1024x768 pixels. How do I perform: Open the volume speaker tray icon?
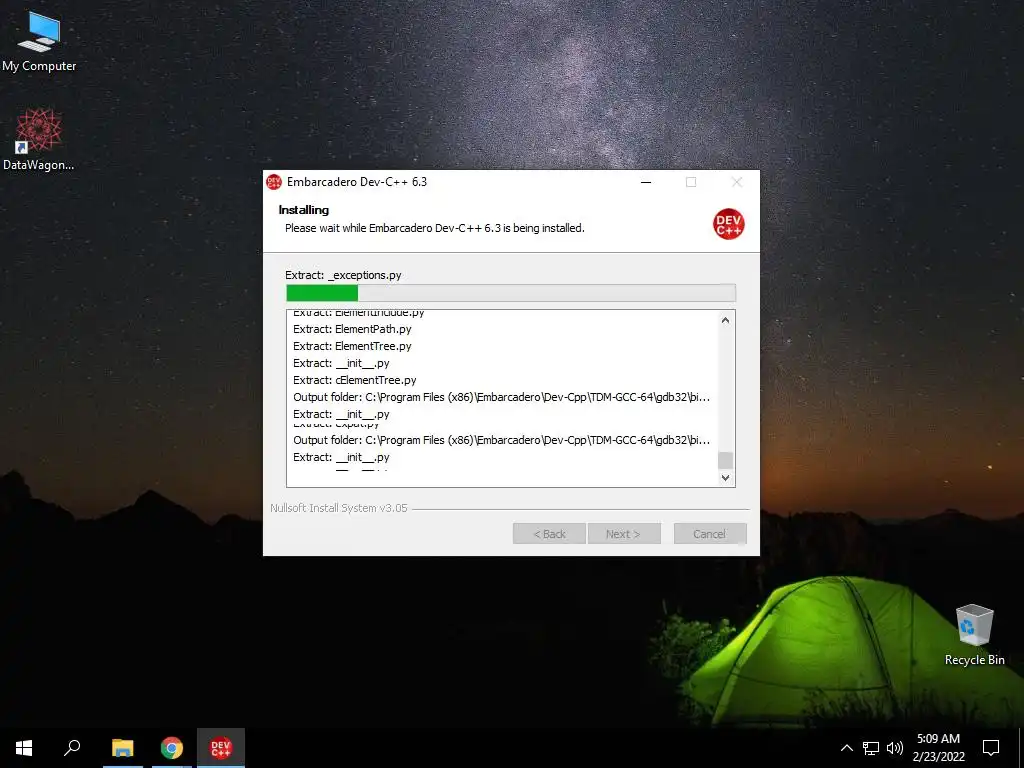[895, 748]
